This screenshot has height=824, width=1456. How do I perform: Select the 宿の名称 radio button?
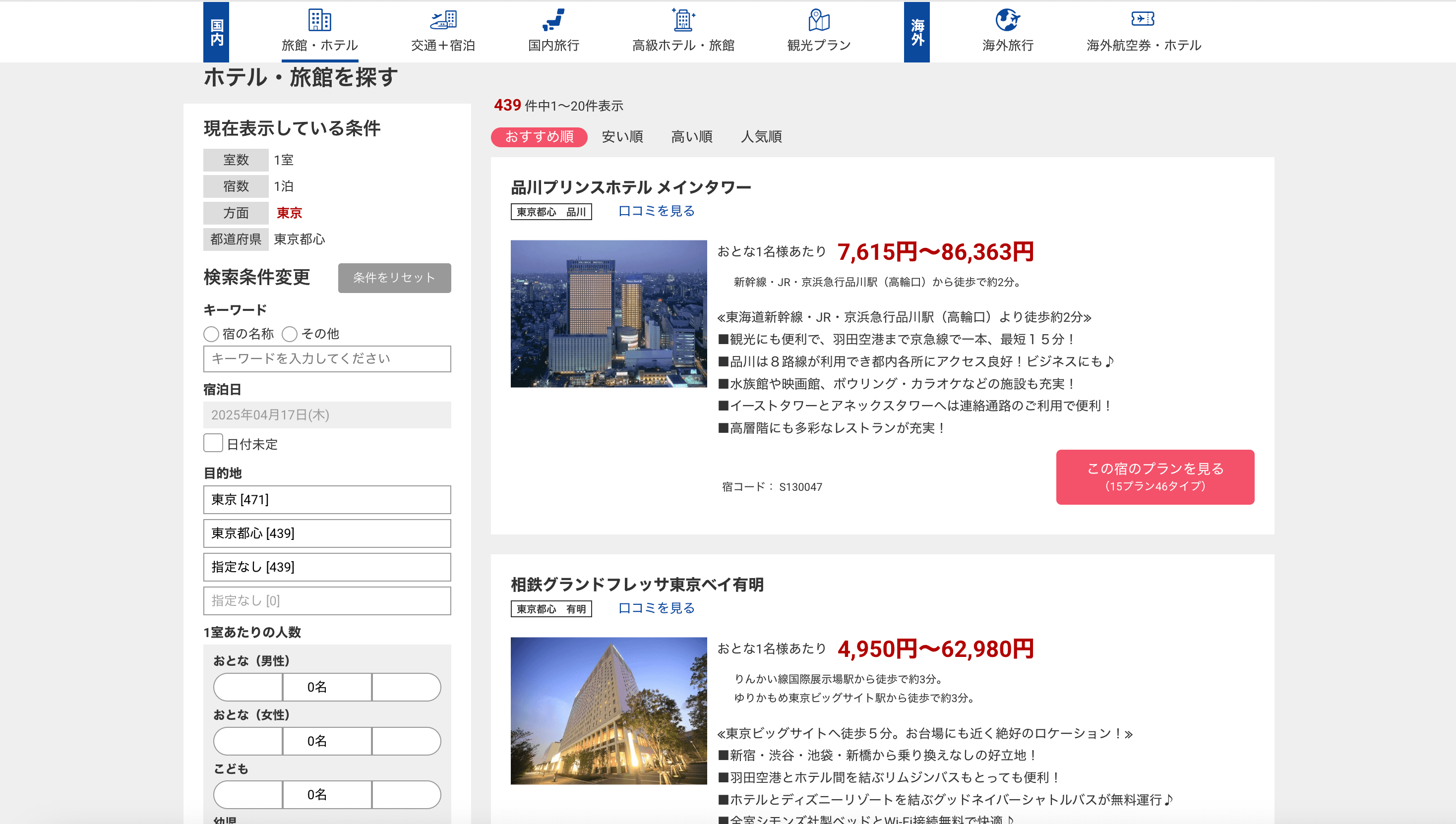(211, 334)
